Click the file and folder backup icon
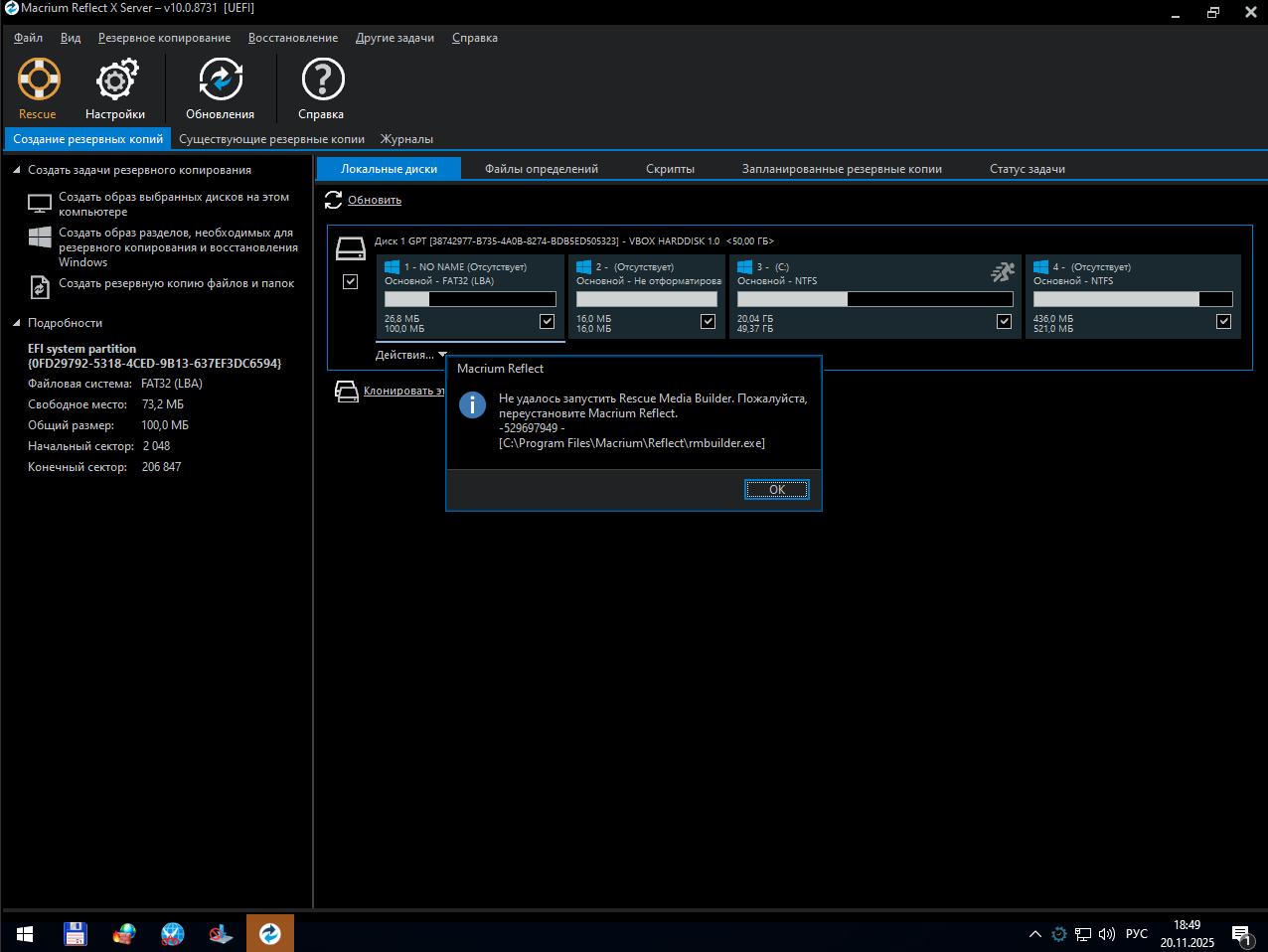 click(x=40, y=286)
